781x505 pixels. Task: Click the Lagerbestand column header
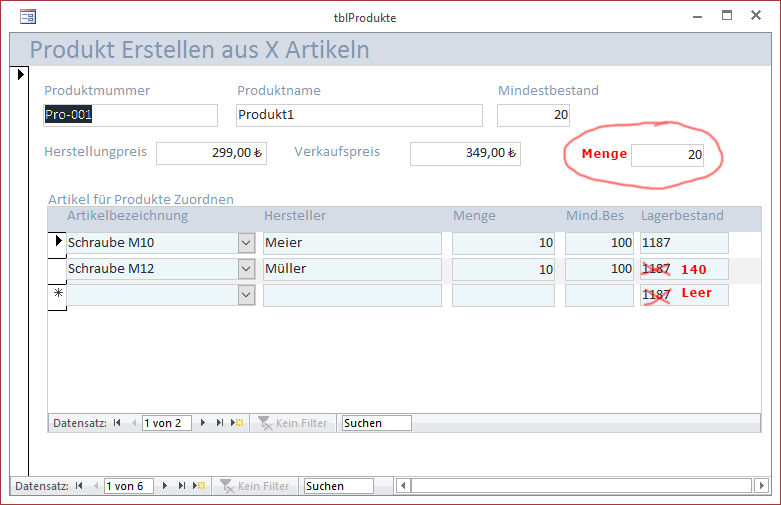point(682,216)
